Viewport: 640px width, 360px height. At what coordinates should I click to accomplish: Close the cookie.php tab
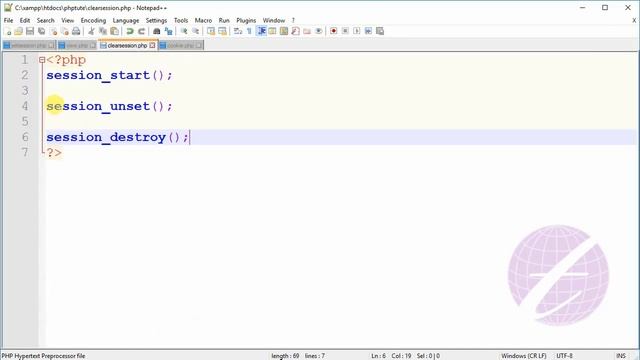[199, 45]
